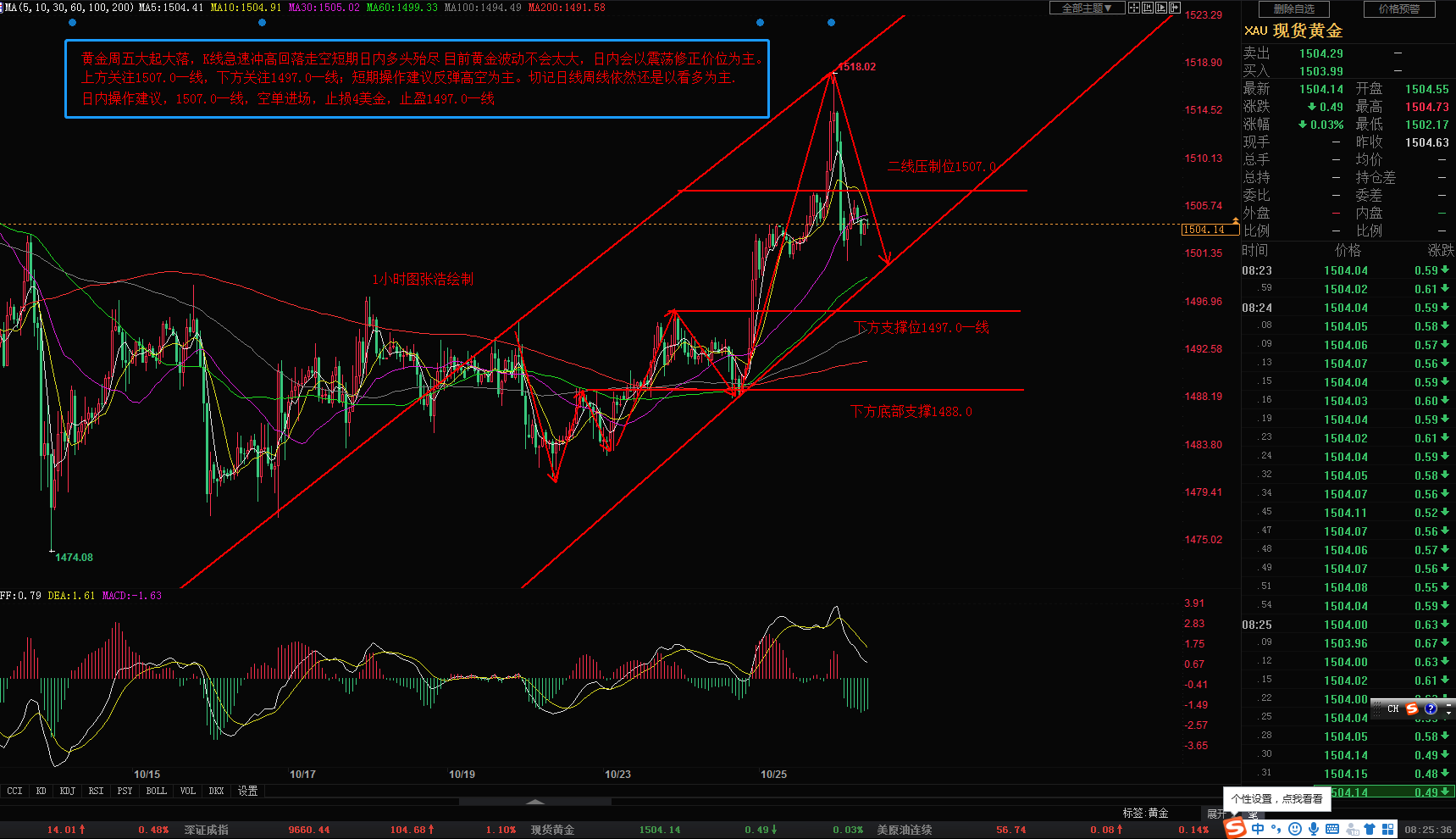Image resolution: width=1456 pixels, height=839 pixels.
Task: Click the 10/23 date label on time axis
Action: 617,775
